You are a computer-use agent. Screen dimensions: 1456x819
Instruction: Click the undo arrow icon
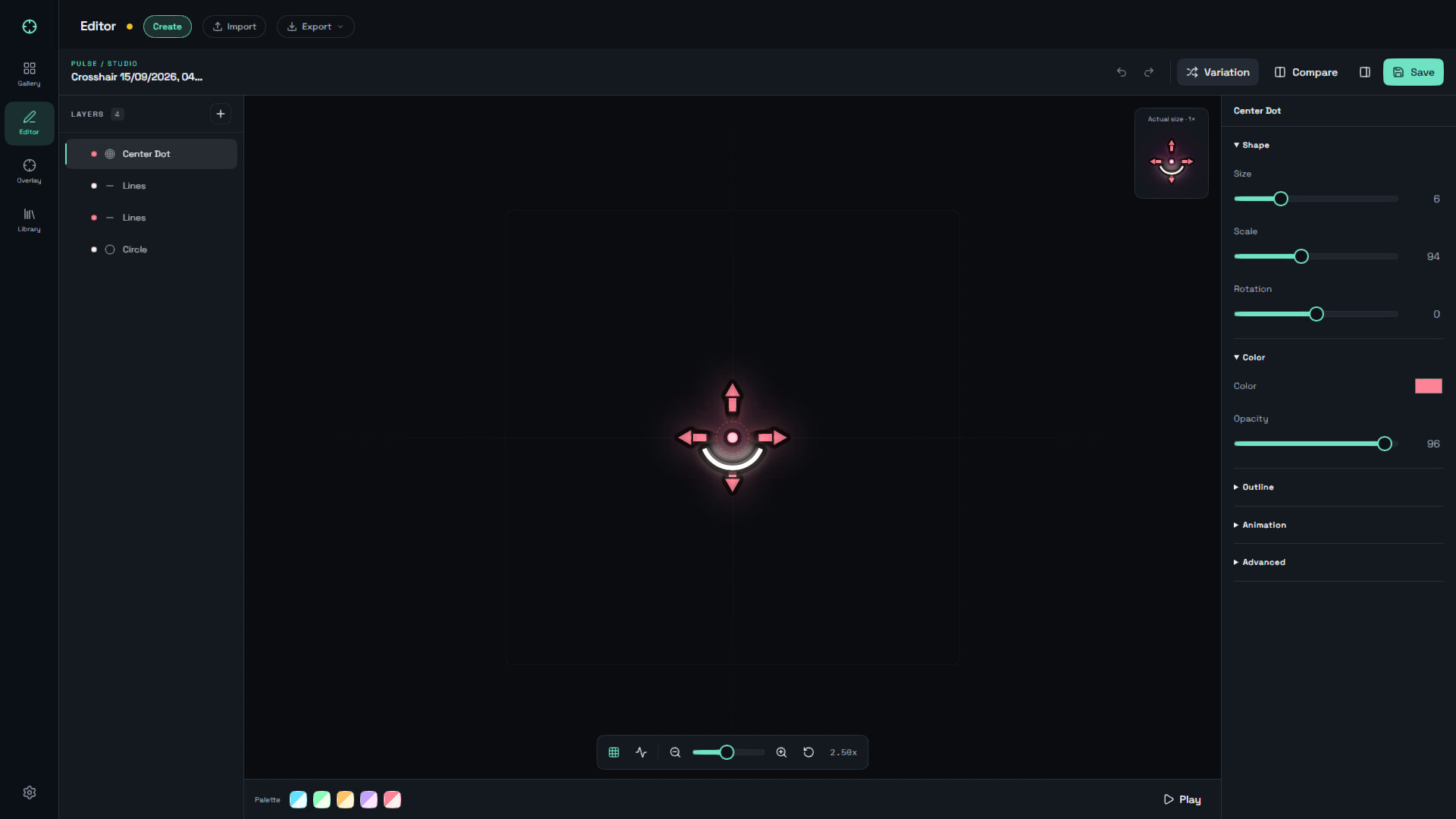(x=1122, y=72)
